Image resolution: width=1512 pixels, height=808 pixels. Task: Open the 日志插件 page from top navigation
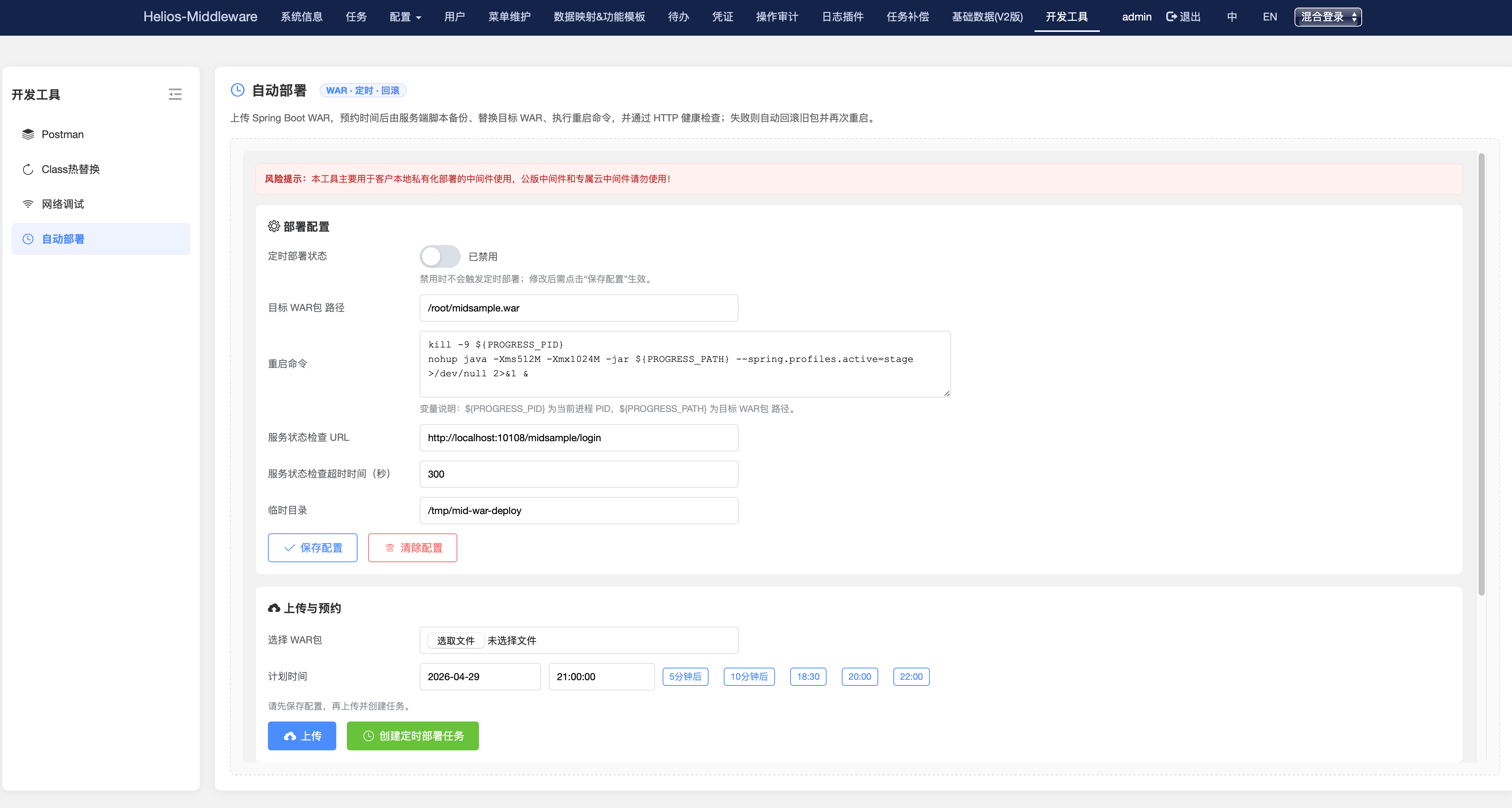tap(842, 17)
